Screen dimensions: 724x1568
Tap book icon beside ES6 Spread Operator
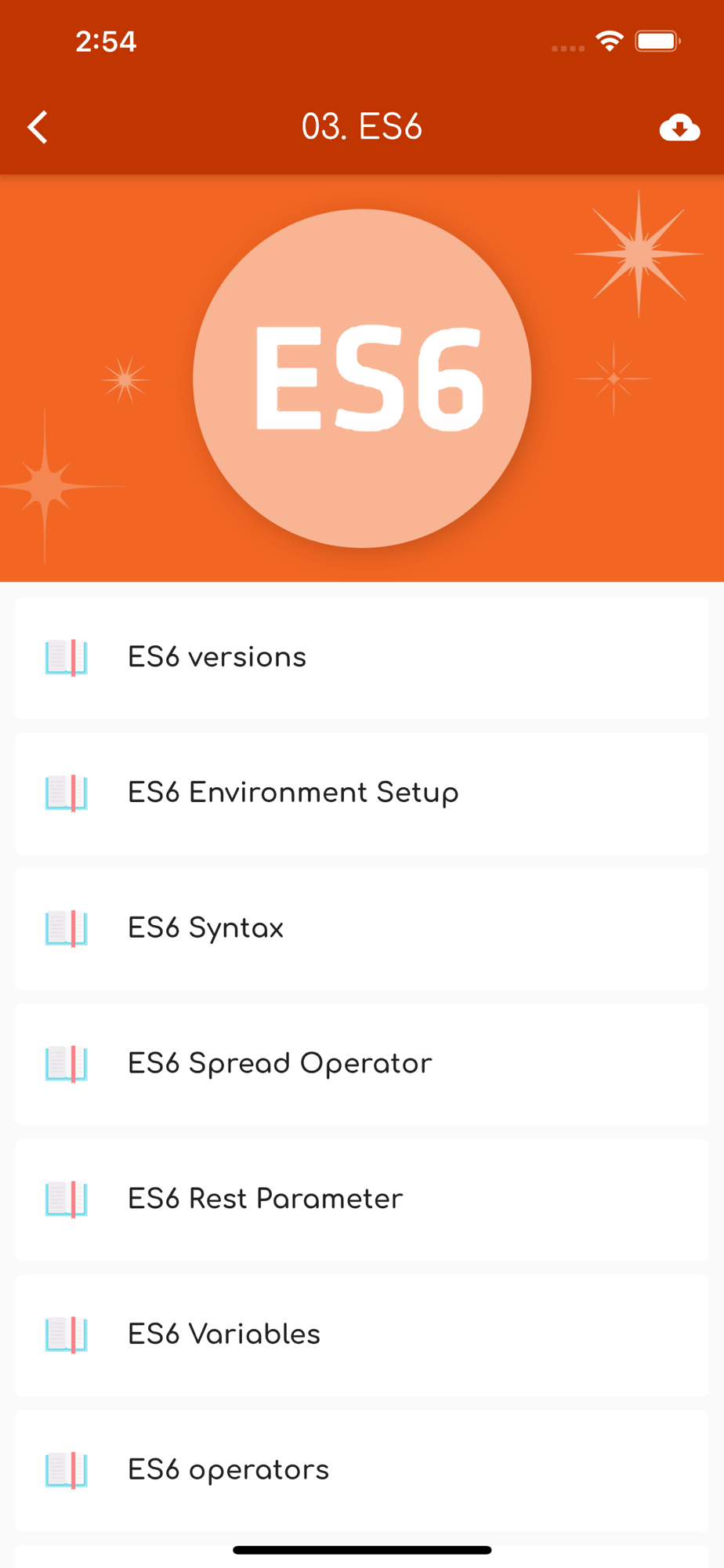(x=67, y=1064)
